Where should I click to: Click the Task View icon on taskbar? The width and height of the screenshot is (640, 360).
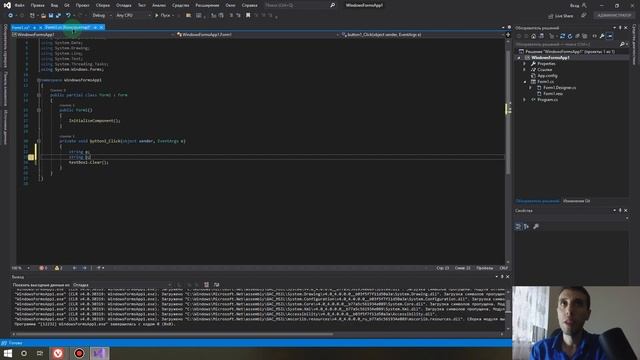coord(40,353)
